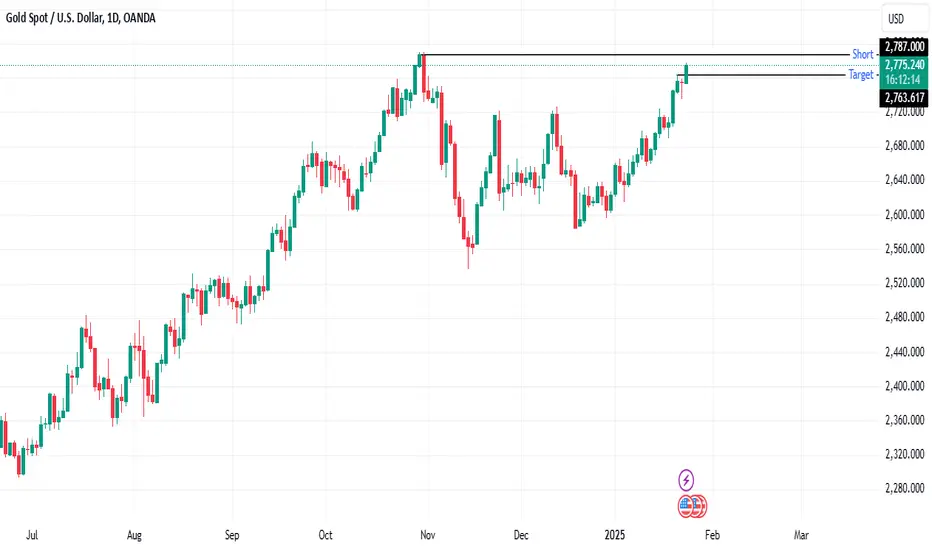Click the 2,280.000 price axis label

(905, 489)
